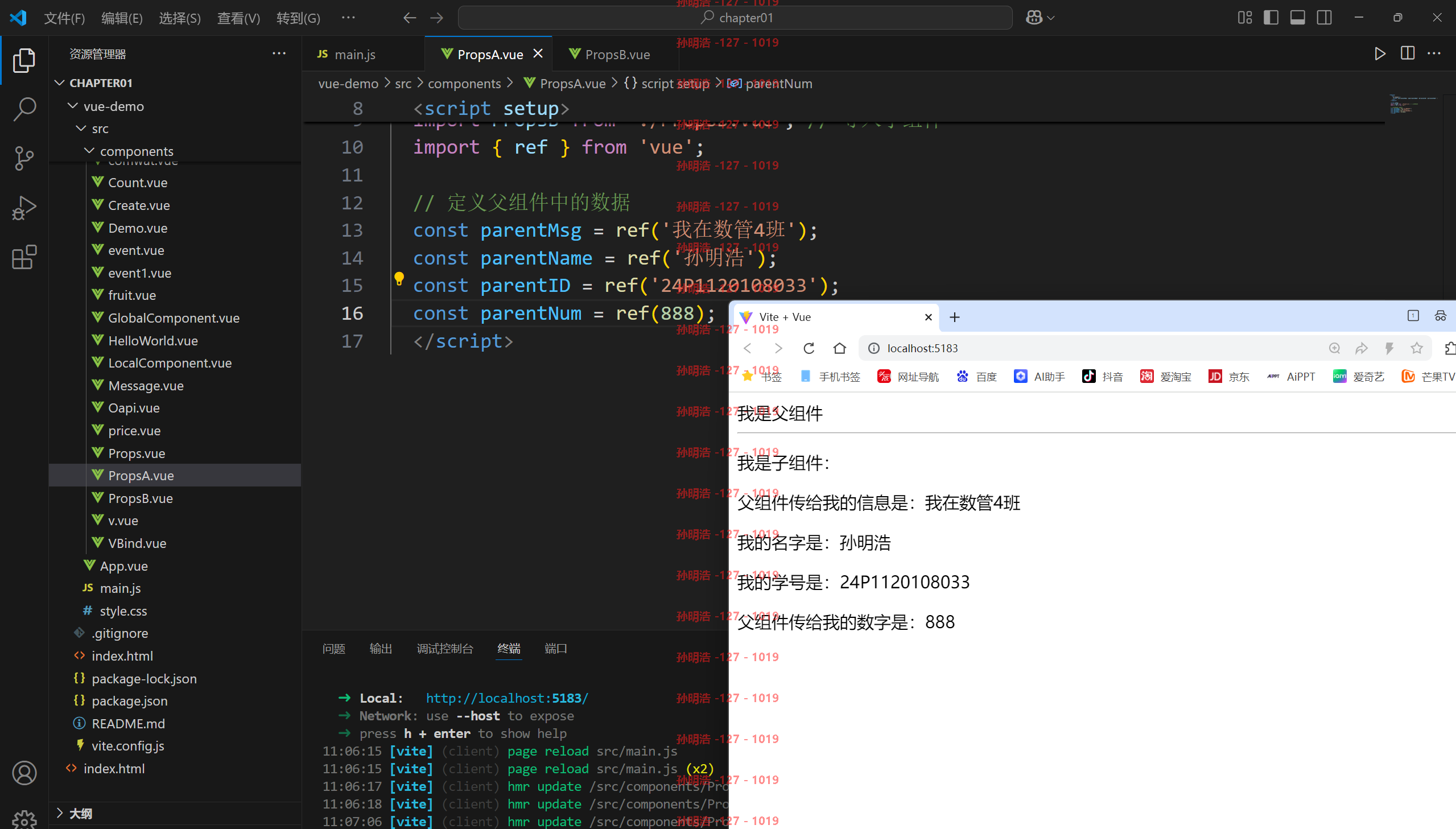Screen dimensions: 1456x829
Task: Open the localhost:5183 link in terminal
Action: (506, 698)
